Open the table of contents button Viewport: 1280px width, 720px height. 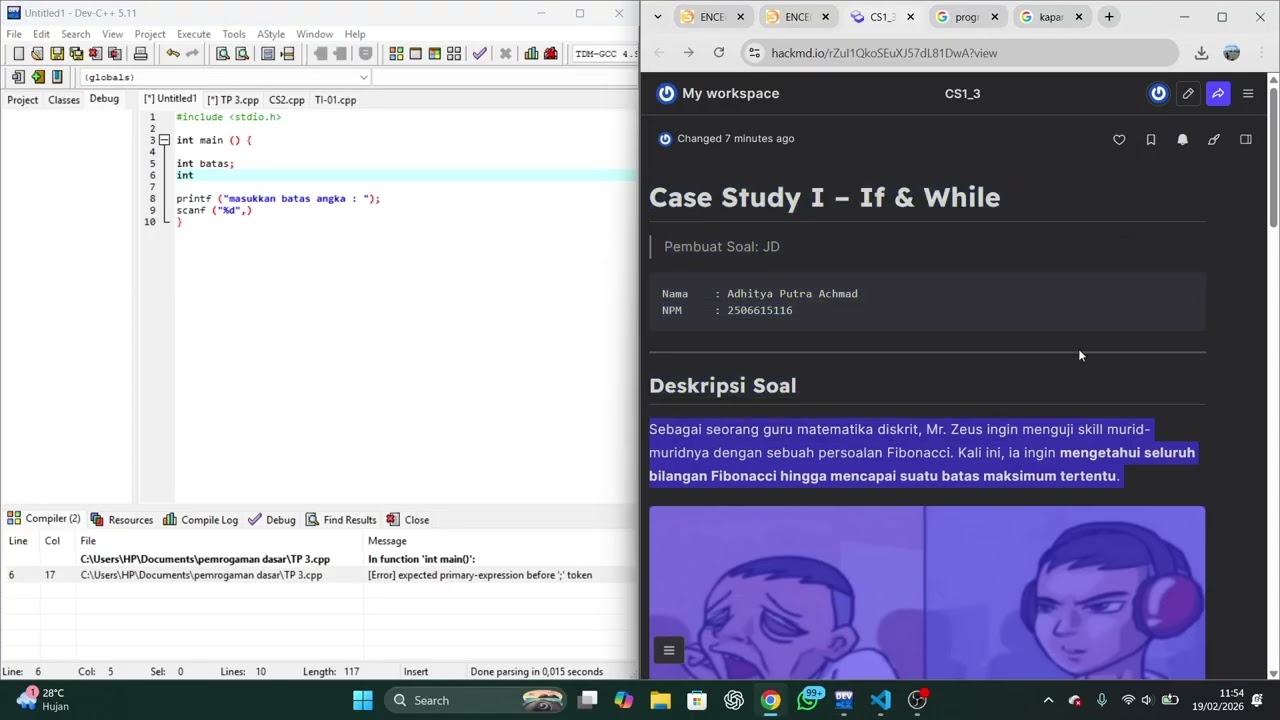click(x=669, y=650)
